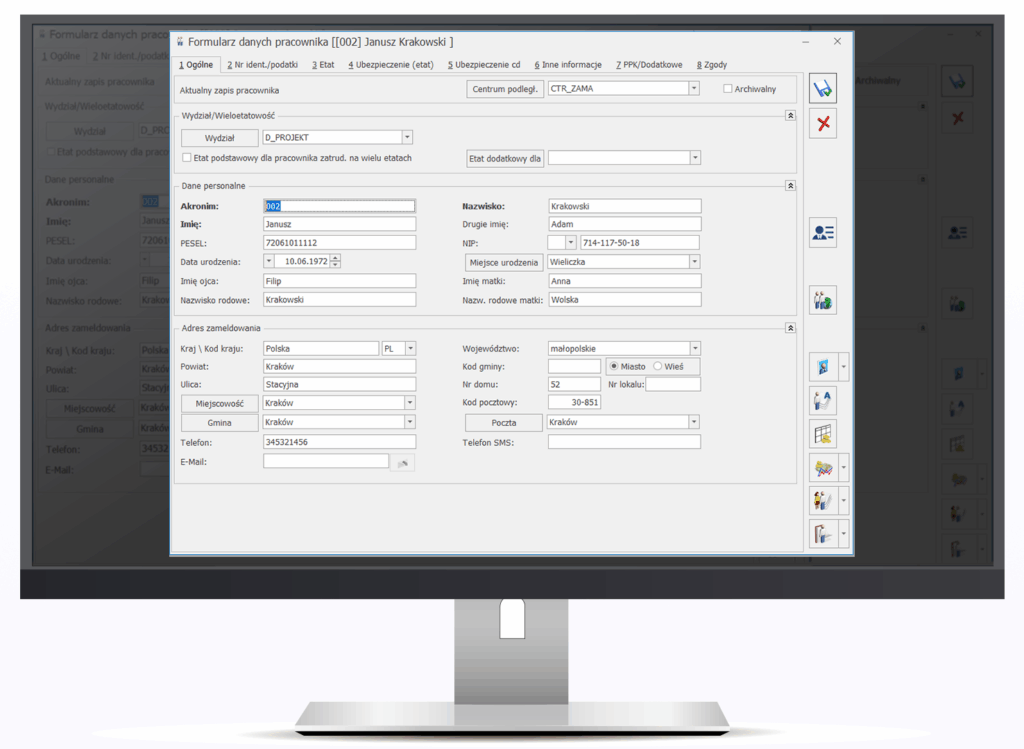Increment the Data urodzenia spinner up arrow
Image resolution: width=1024 pixels, height=749 pixels.
pos(335,258)
